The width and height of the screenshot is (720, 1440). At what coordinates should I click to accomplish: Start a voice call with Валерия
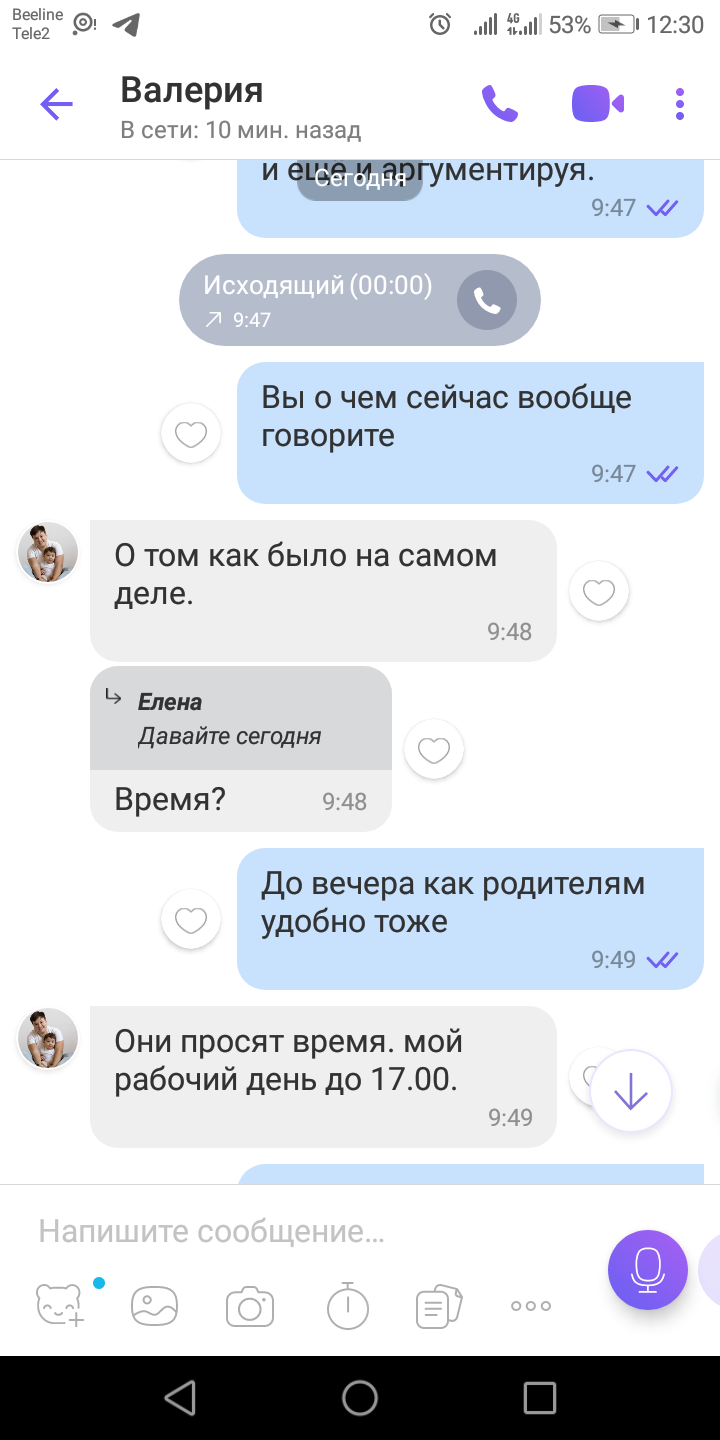tap(500, 104)
